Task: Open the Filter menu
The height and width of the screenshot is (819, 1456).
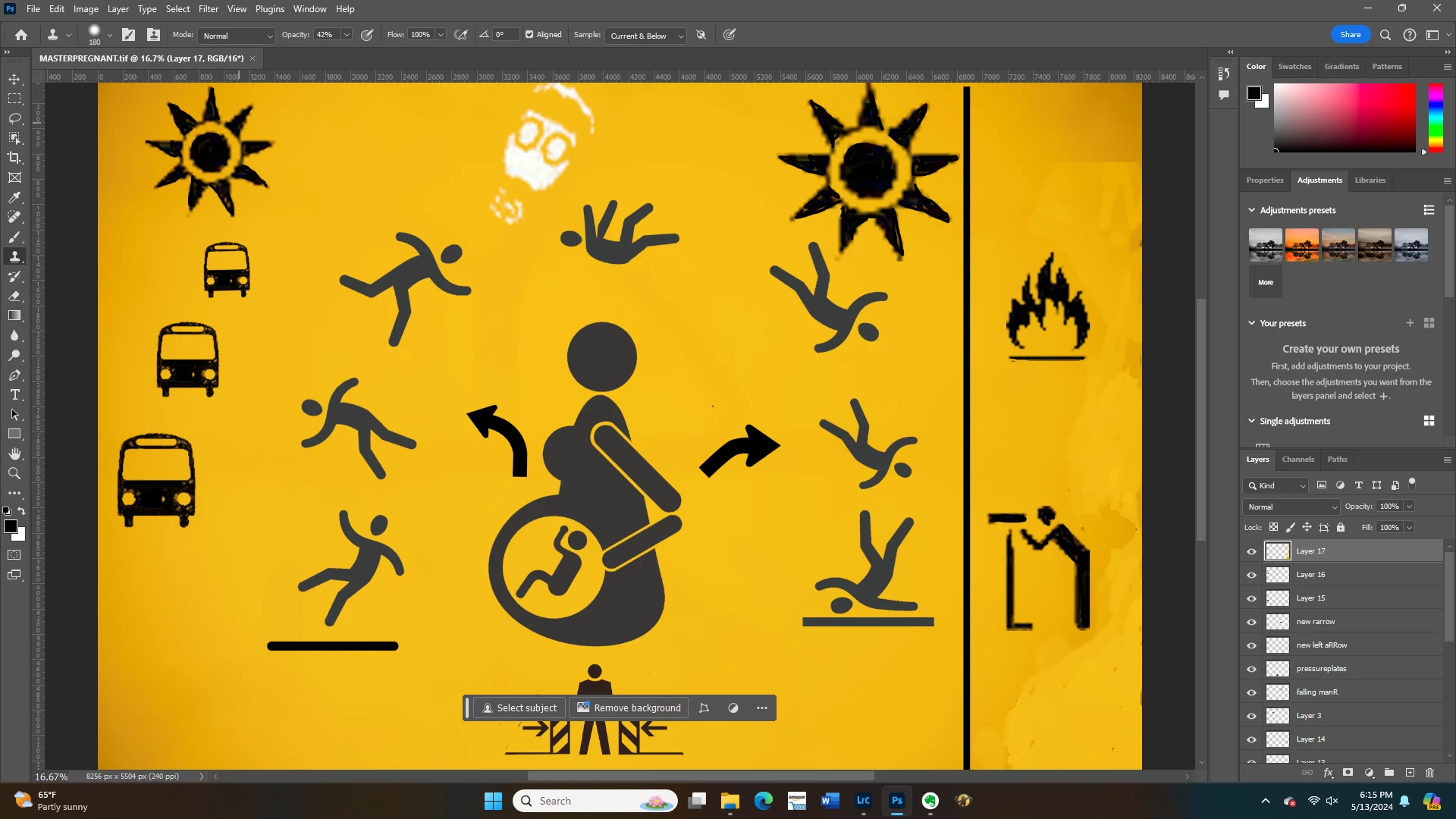Action: coord(209,9)
